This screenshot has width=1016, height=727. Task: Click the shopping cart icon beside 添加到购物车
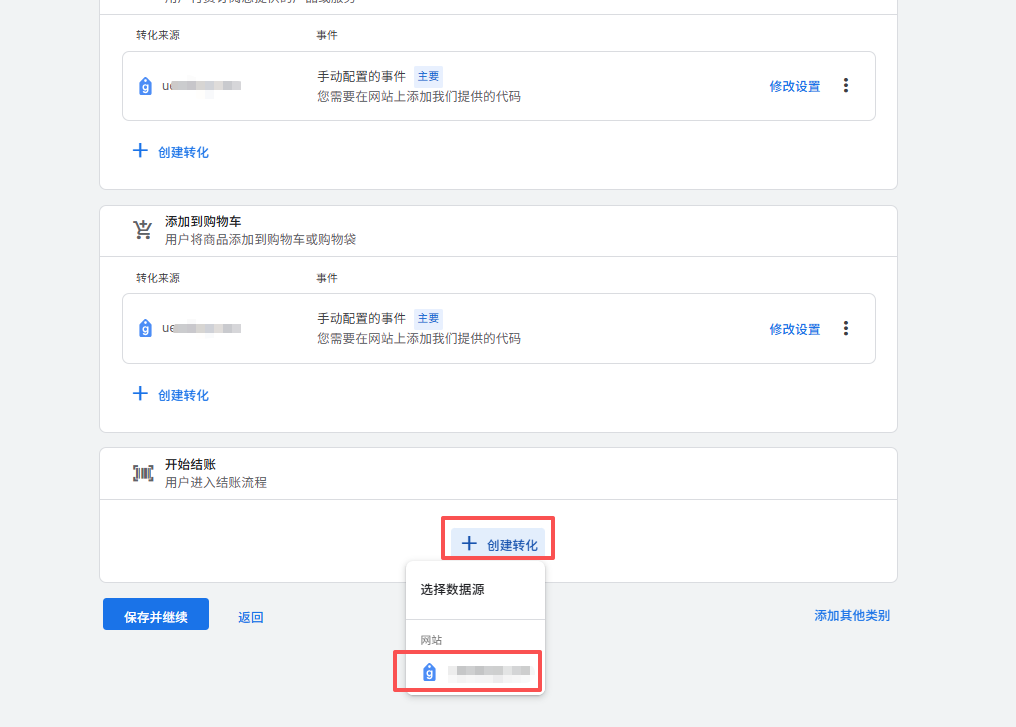coord(143,230)
